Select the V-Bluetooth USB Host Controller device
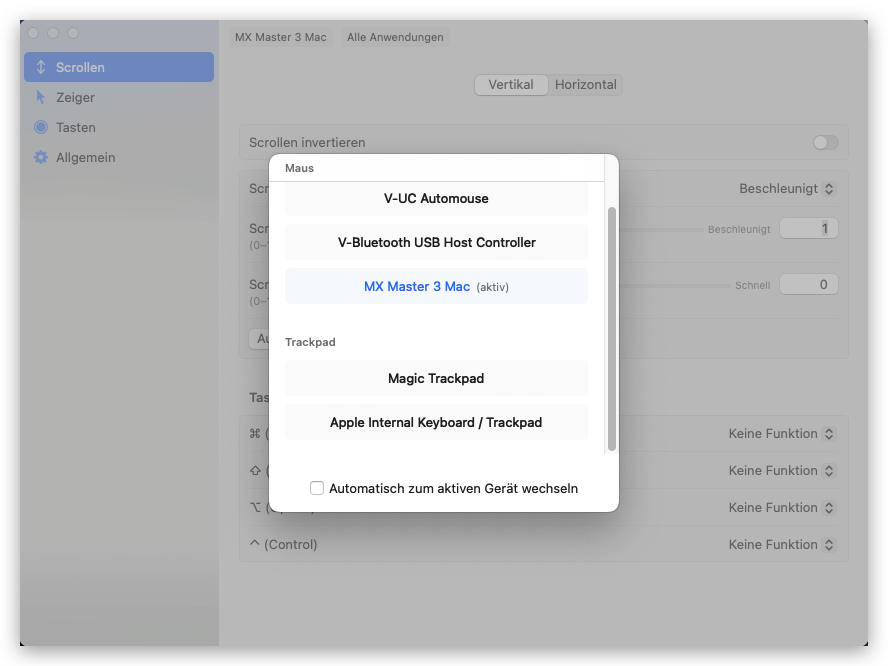This screenshot has height=666, width=888. click(x=436, y=242)
